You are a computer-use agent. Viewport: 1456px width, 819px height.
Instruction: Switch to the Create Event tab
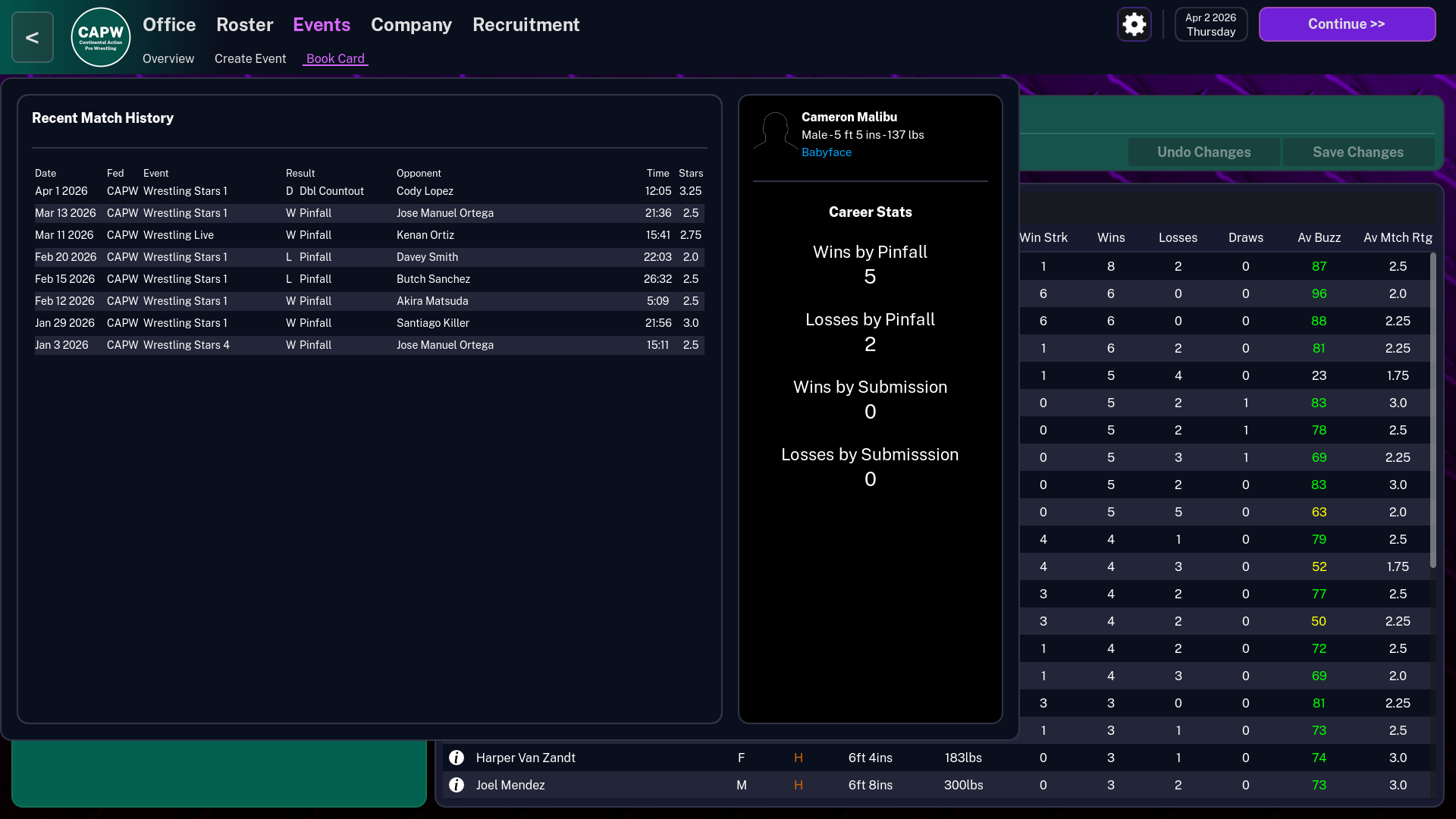[250, 58]
